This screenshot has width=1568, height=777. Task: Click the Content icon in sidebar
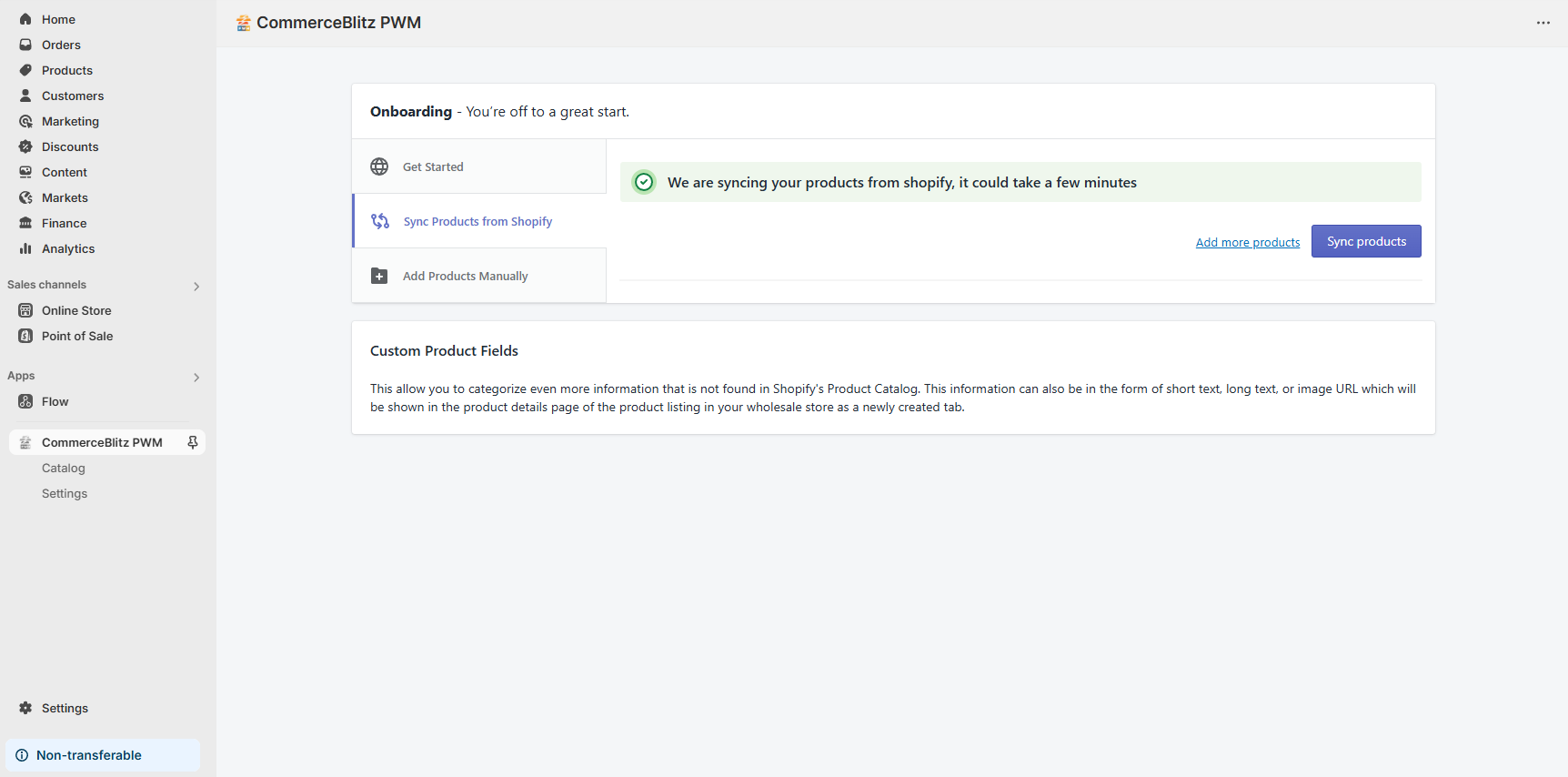25,172
